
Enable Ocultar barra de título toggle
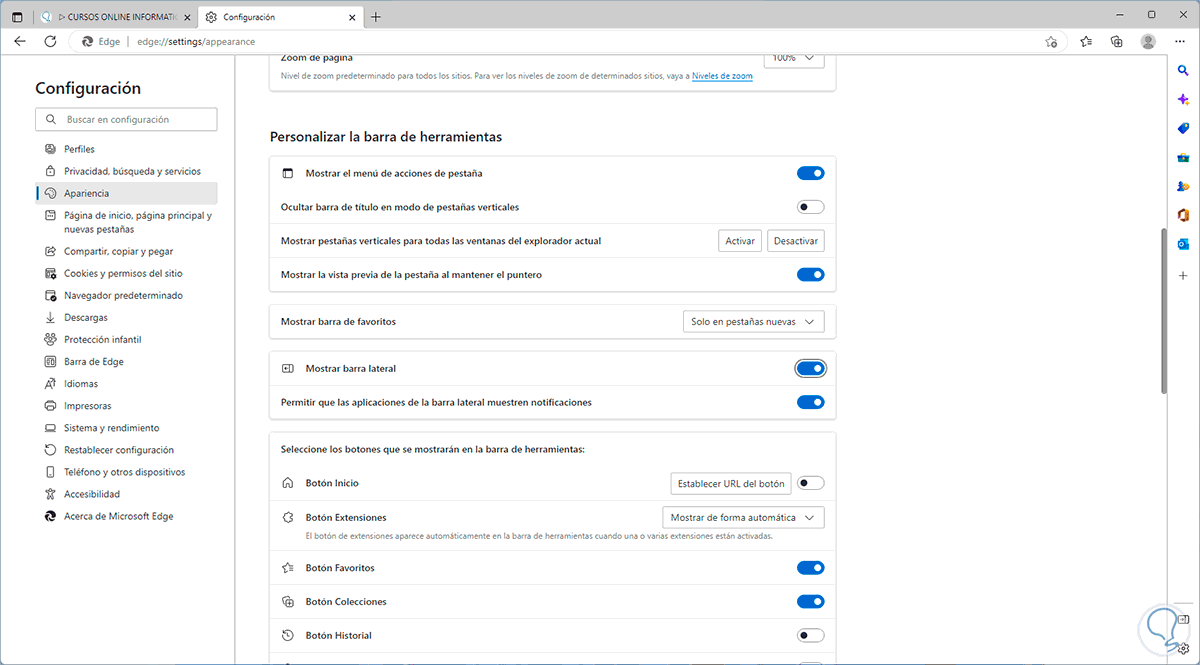coord(810,207)
